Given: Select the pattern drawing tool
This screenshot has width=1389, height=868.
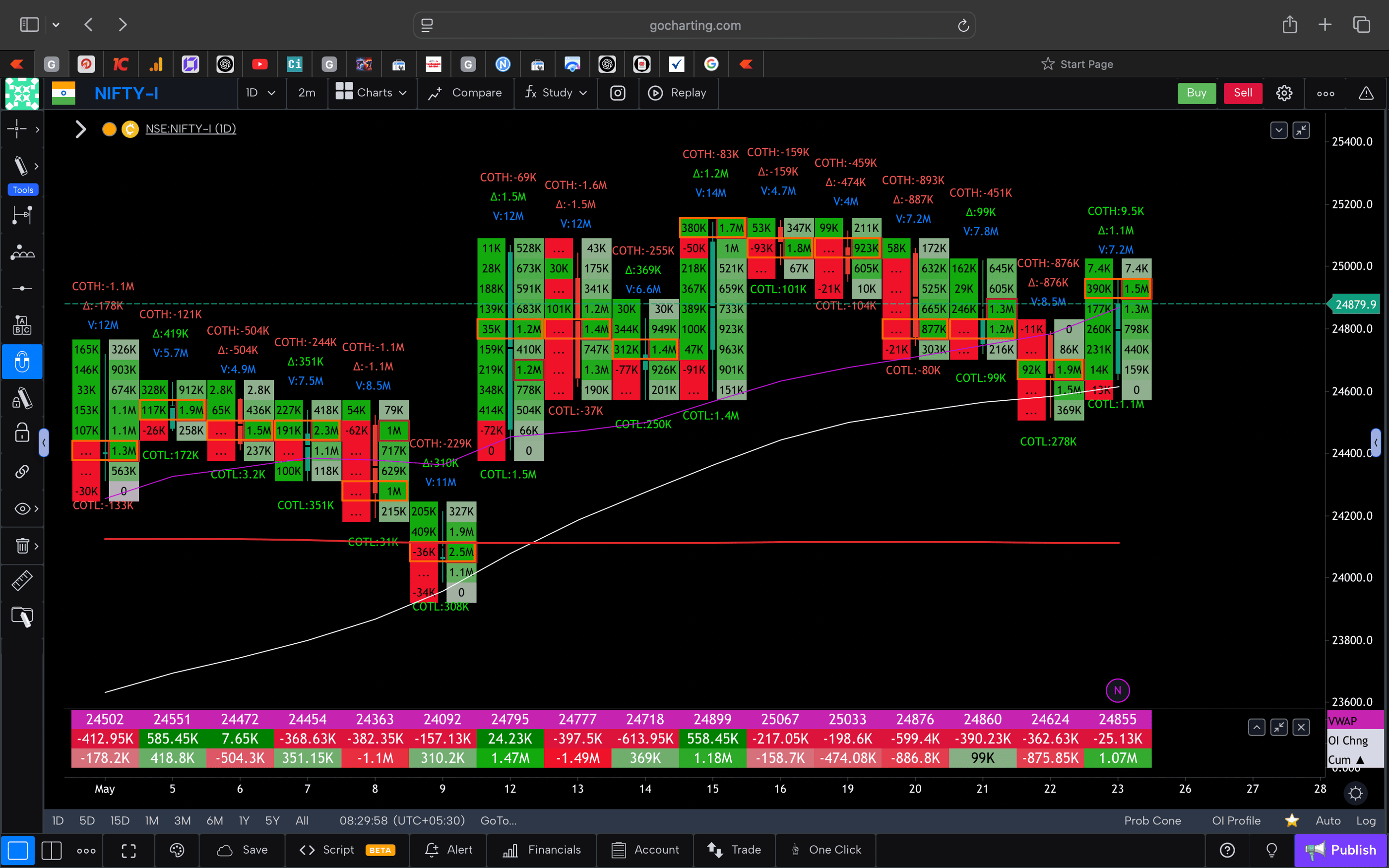Looking at the screenshot, I should [21, 251].
